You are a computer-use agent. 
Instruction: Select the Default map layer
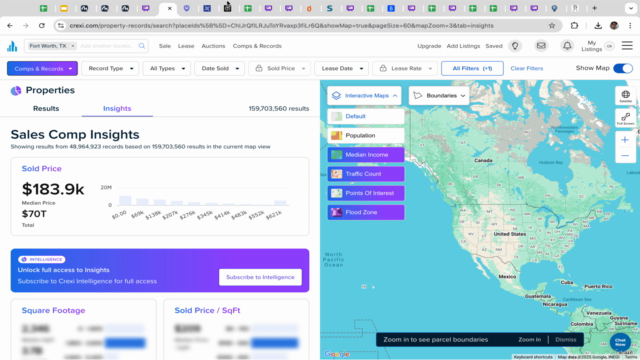[x=366, y=116]
